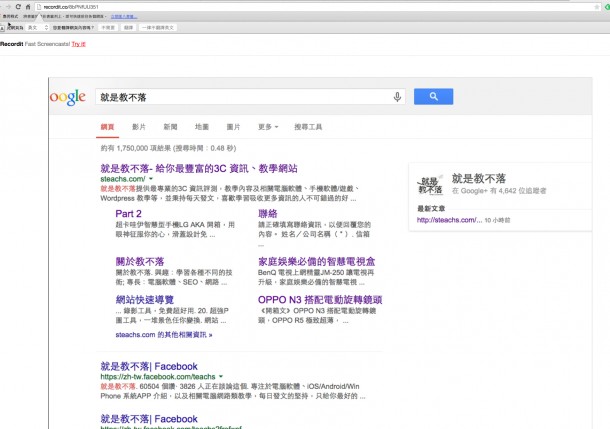
Task: Select the 網頁 results tab
Action: [107, 127]
